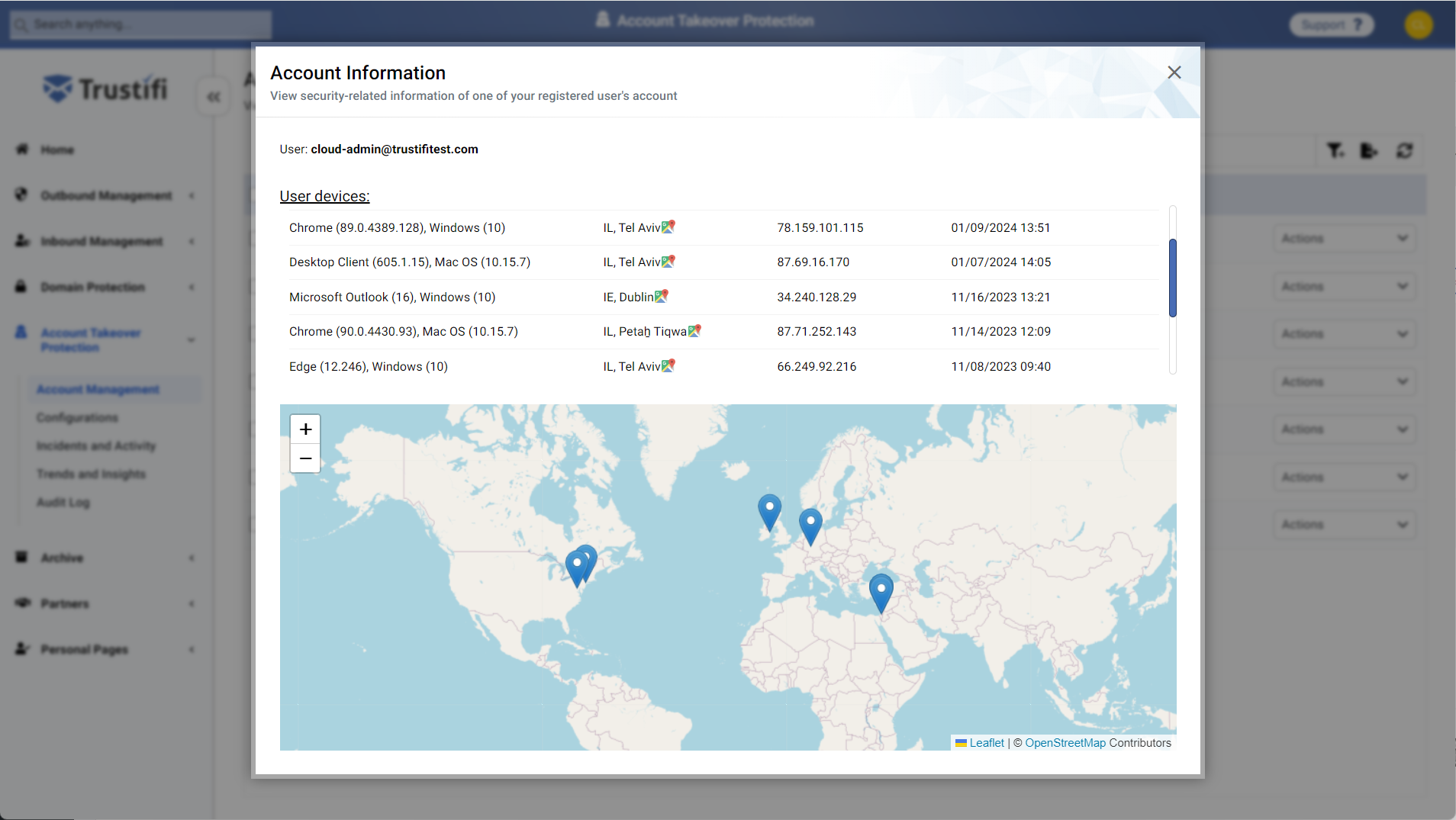Click timestamp 11/08/2023 09:40
This screenshot has height=820, width=1456.
click(1000, 366)
